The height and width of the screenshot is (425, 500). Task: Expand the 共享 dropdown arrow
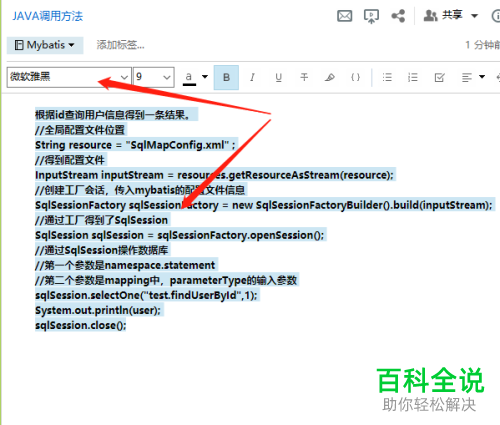tap(474, 16)
